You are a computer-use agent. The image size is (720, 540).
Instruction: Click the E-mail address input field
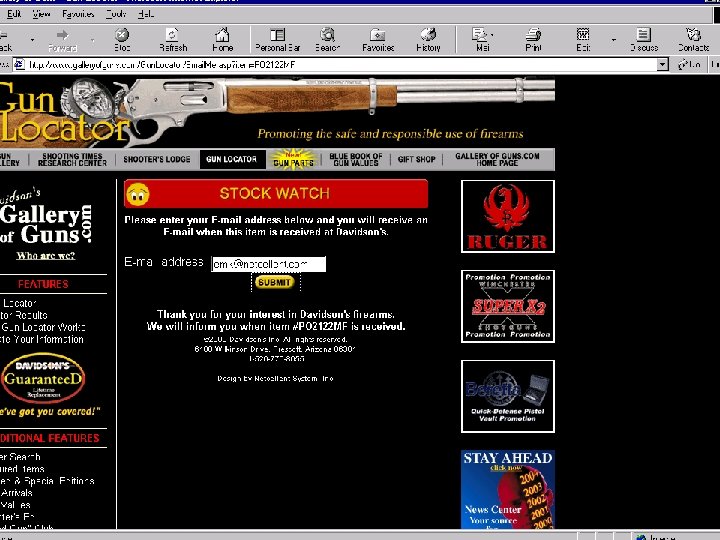point(269,264)
